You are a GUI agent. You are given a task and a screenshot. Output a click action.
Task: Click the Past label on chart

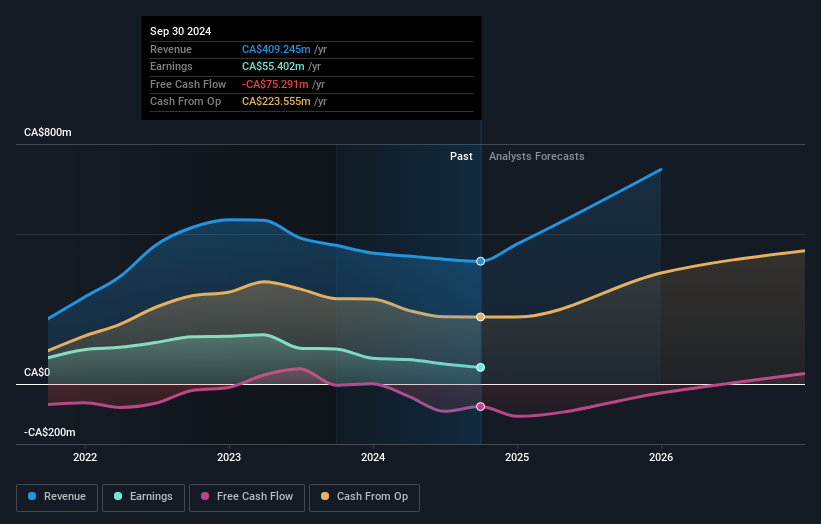coord(461,157)
